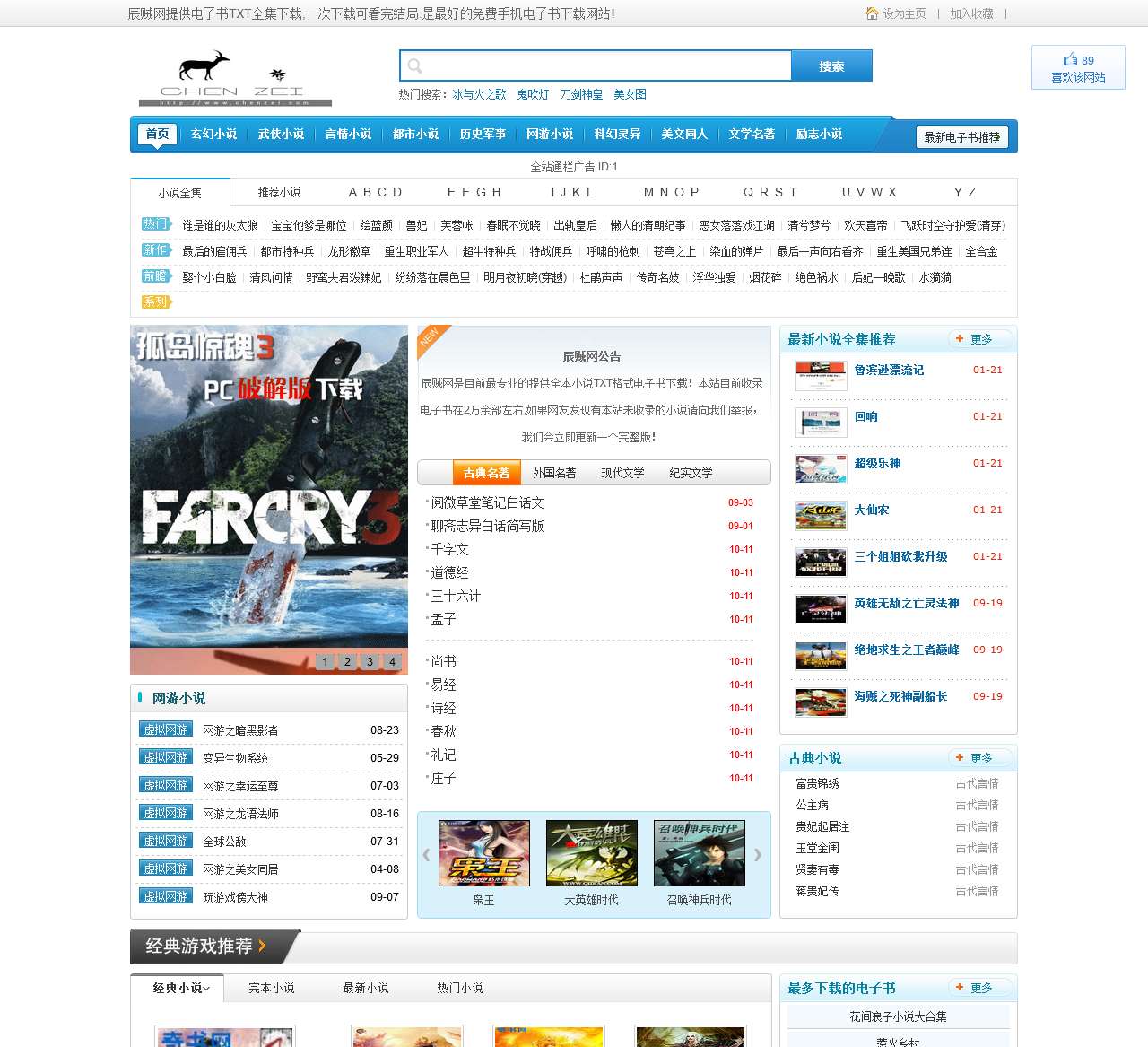The height and width of the screenshot is (1047, 1148).
Task: Open thumbnail for 超级乐神
Action: point(821,469)
